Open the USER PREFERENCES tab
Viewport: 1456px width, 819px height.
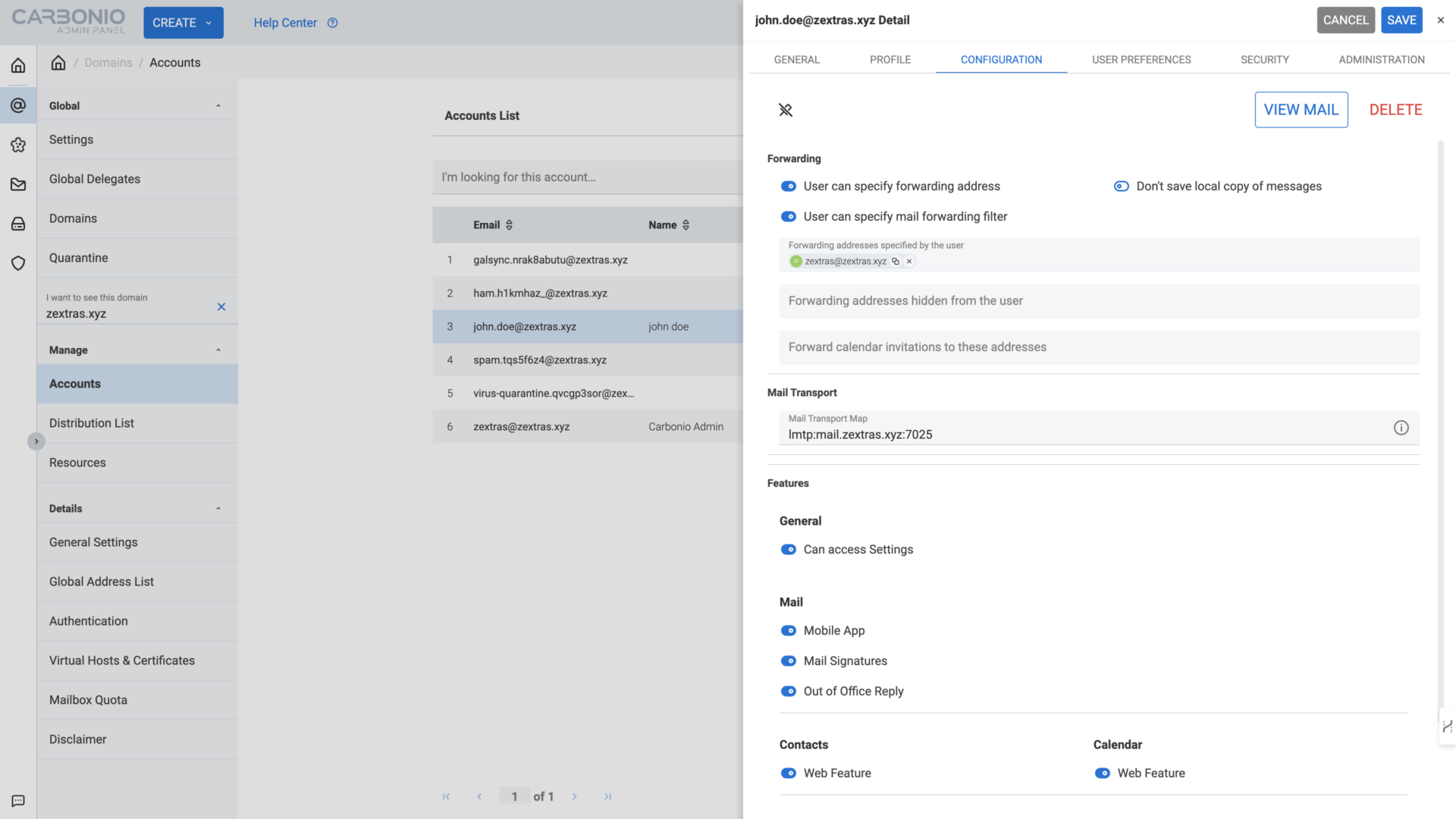click(x=1141, y=59)
